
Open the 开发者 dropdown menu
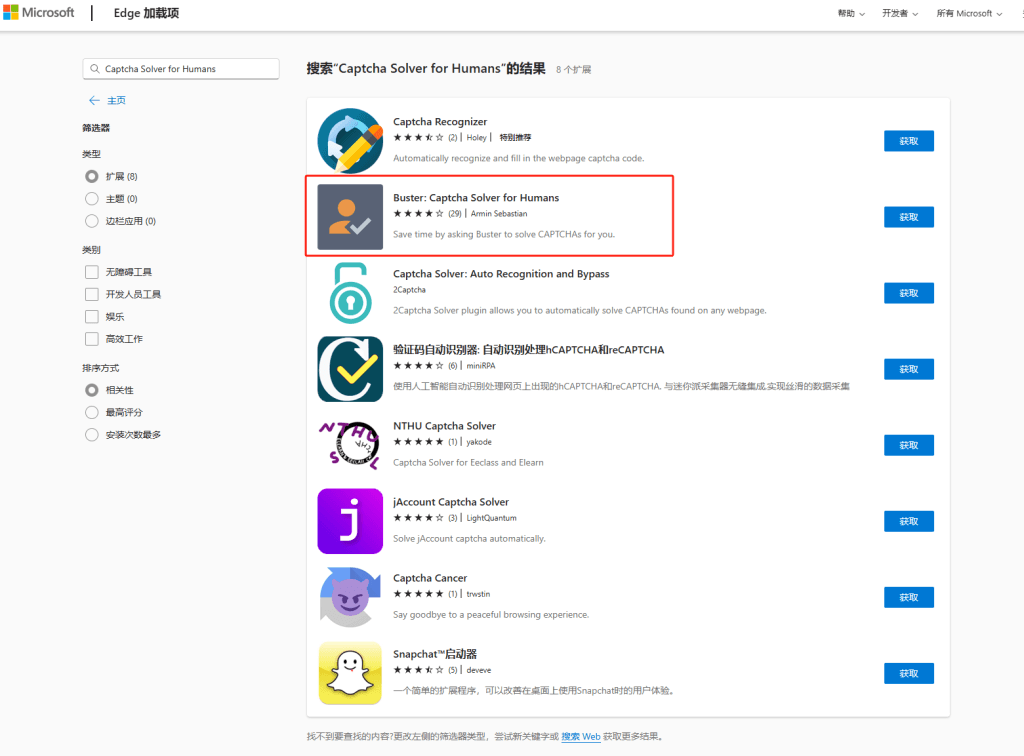[899, 14]
